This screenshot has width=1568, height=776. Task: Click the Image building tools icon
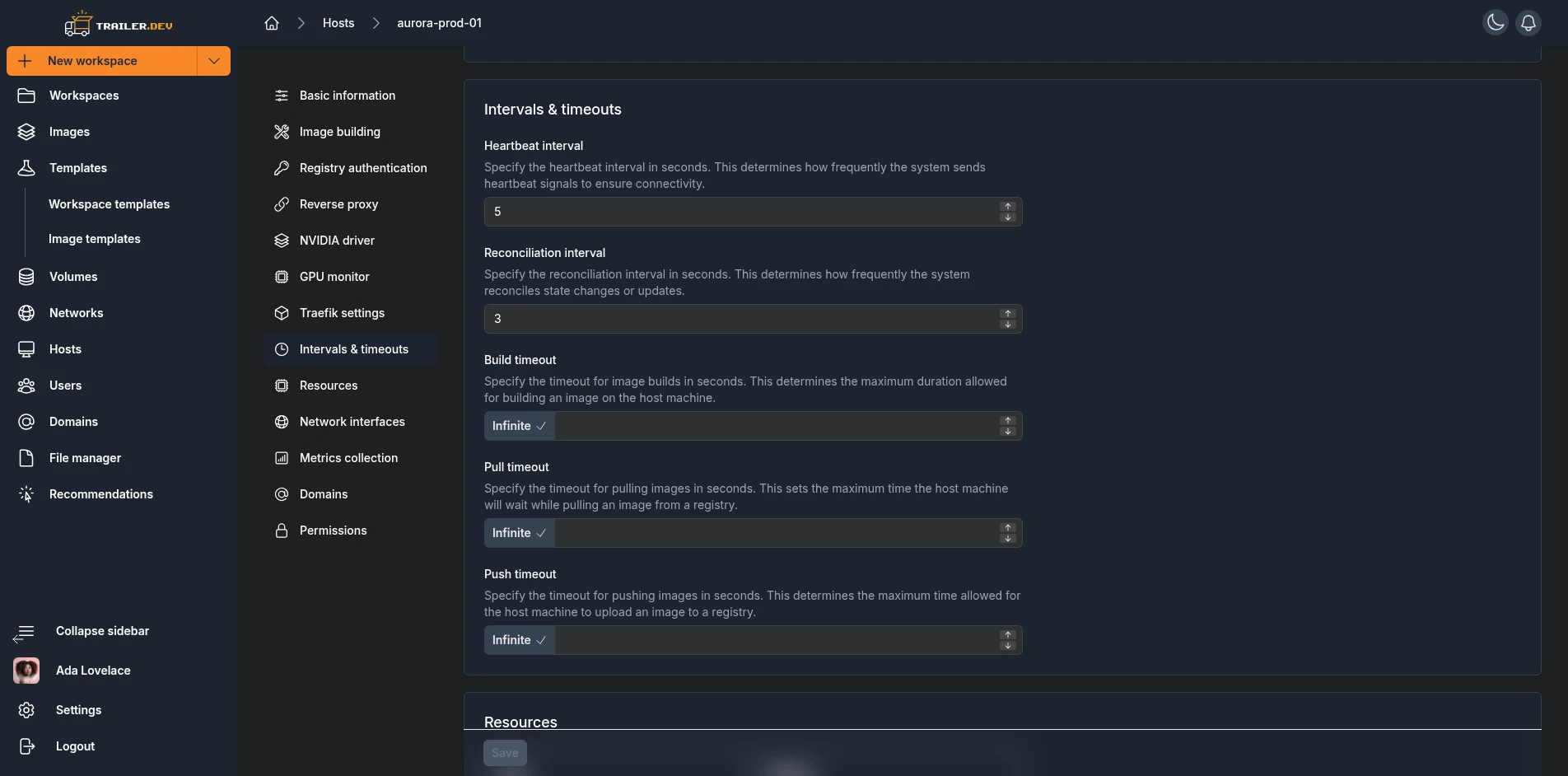click(282, 132)
